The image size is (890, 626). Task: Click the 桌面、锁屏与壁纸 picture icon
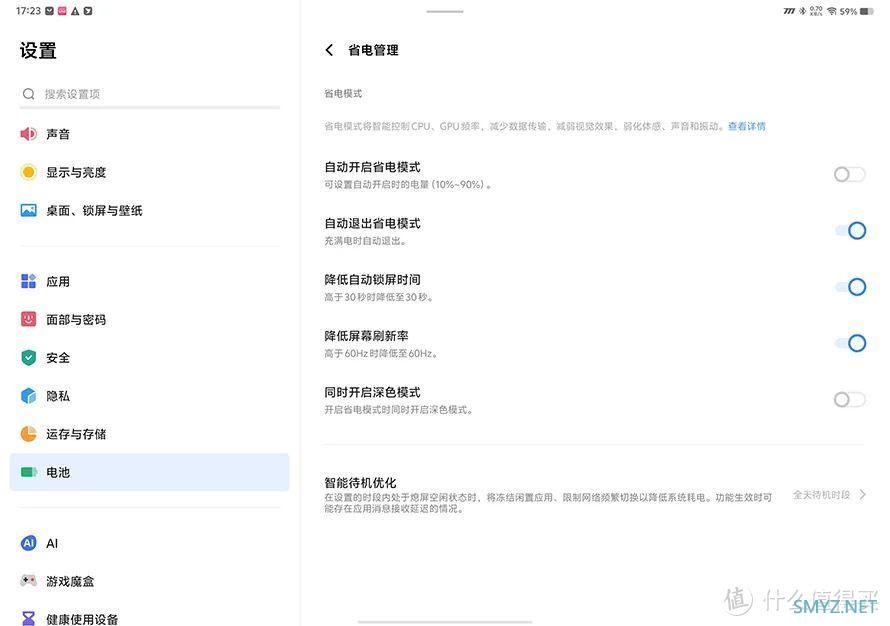point(28,210)
